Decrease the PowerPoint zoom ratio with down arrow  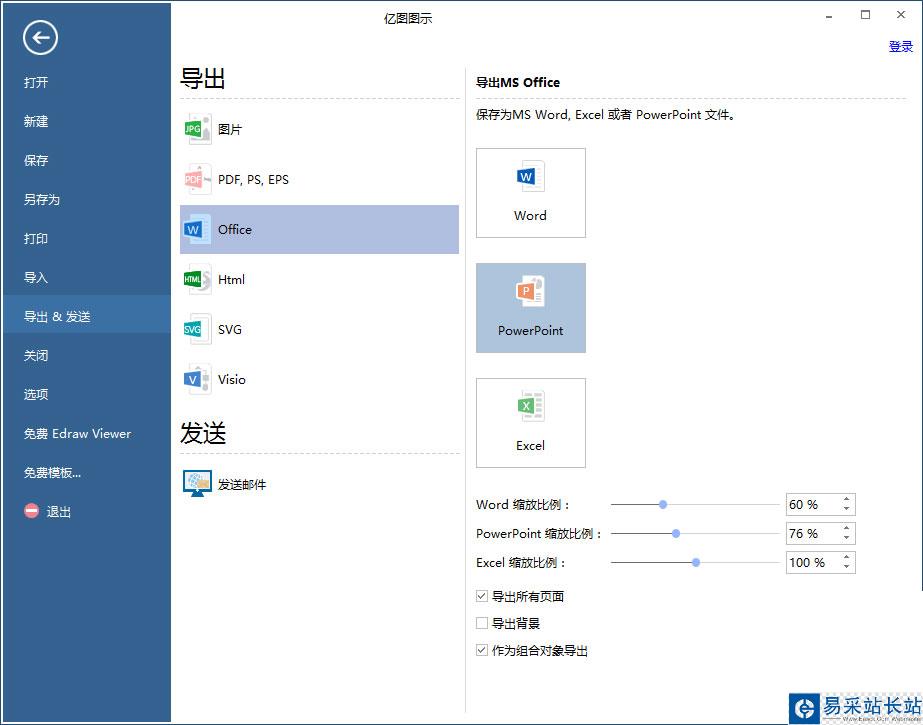pos(846,538)
